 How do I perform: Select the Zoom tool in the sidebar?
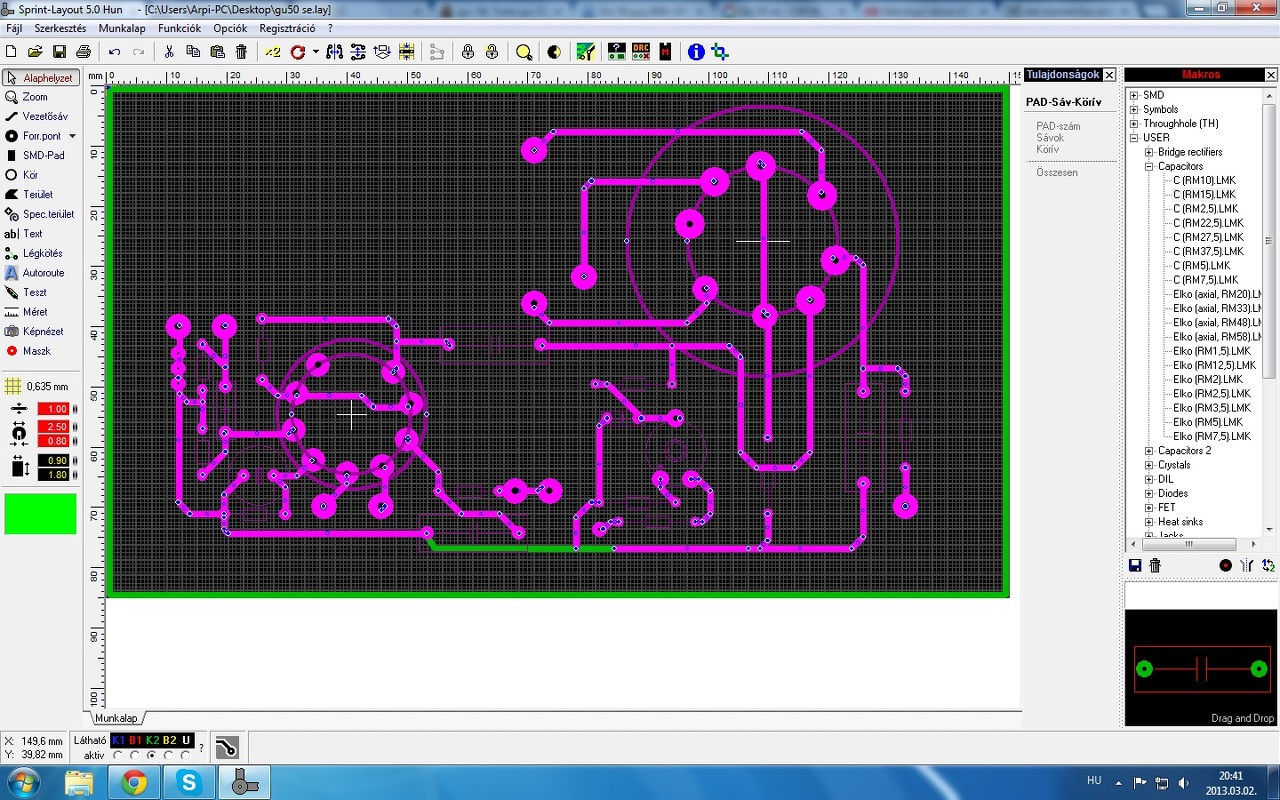27,97
